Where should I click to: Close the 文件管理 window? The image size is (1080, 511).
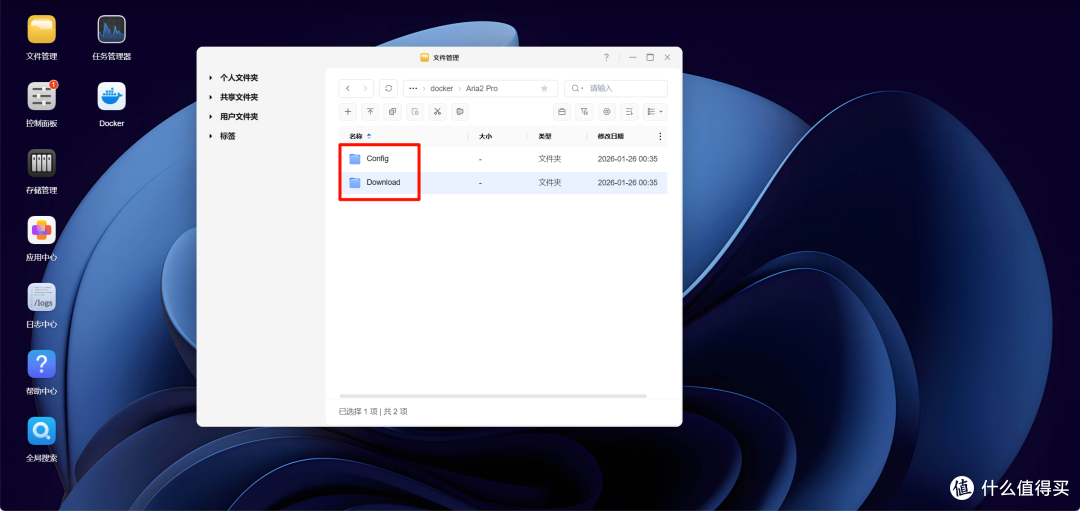tap(667, 57)
